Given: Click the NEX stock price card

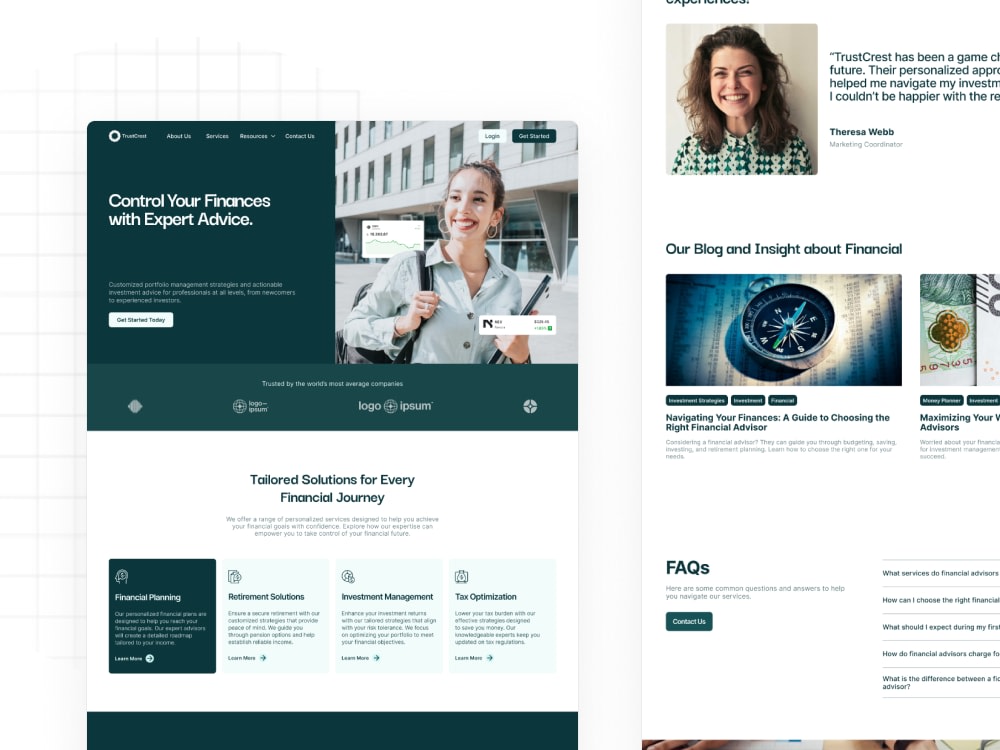Looking at the screenshot, I should tap(517, 325).
